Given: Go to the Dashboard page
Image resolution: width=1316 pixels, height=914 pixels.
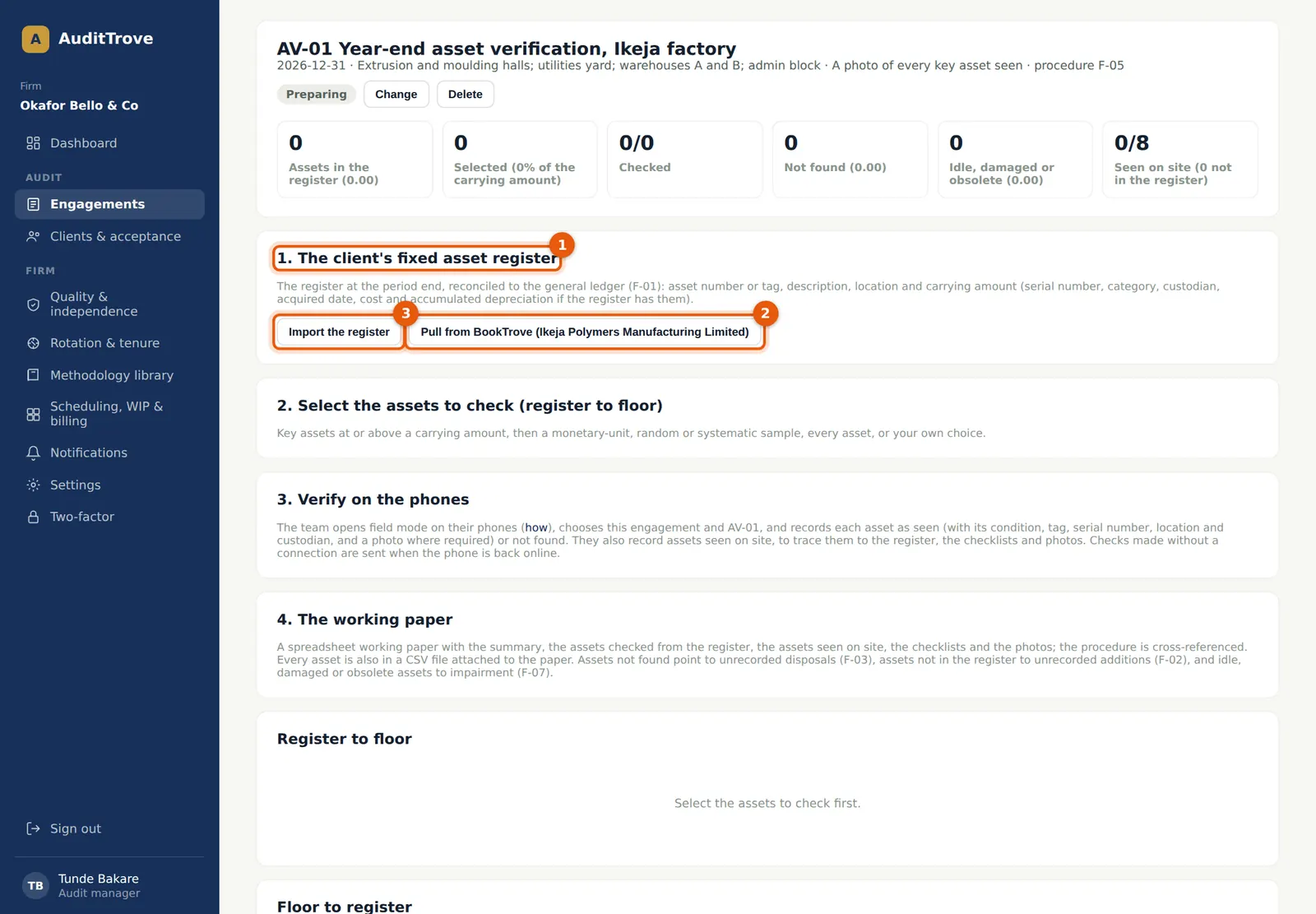Looking at the screenshot, I should 109,143.
